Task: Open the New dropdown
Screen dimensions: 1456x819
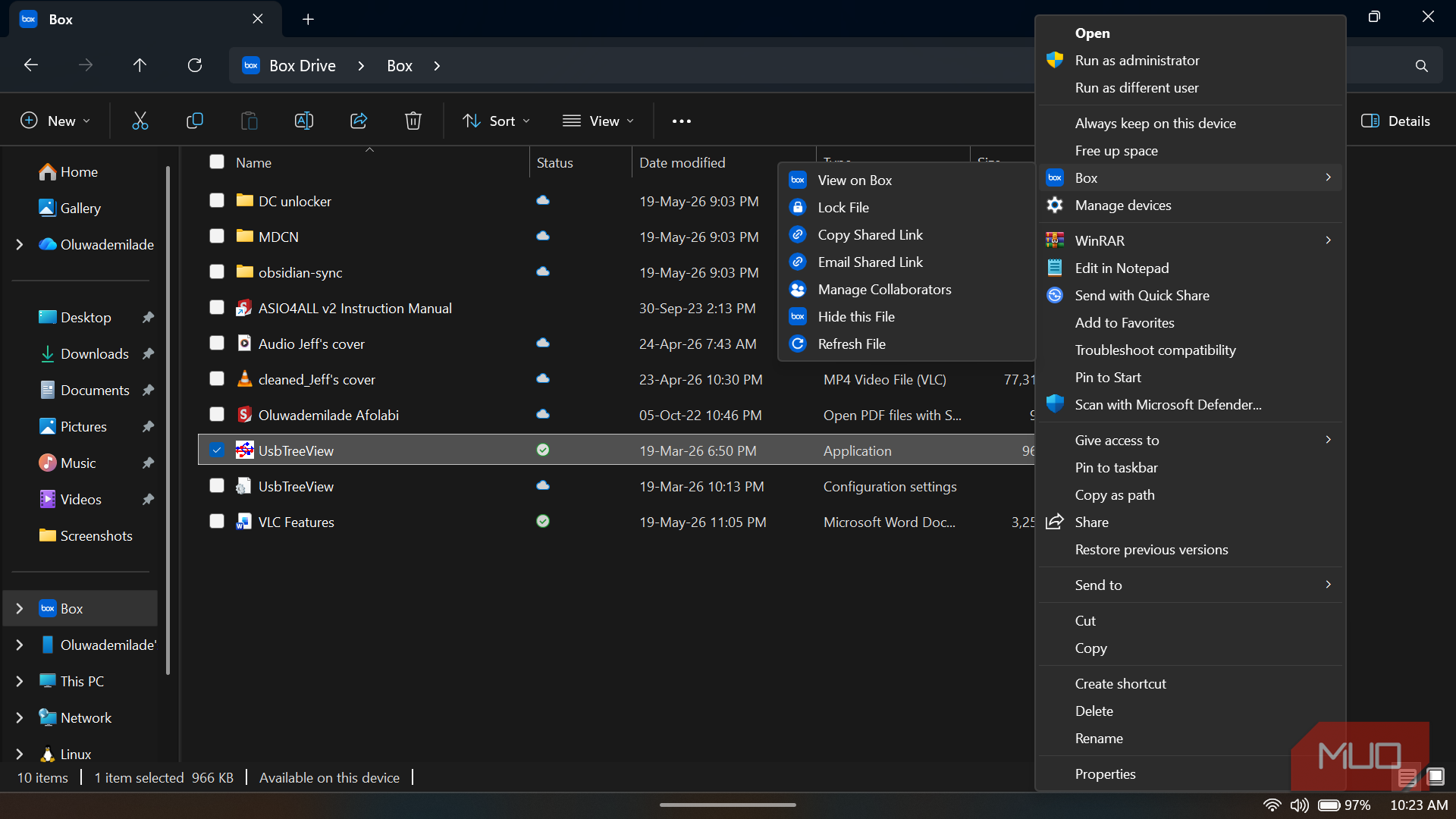Action: pos(55,121)
